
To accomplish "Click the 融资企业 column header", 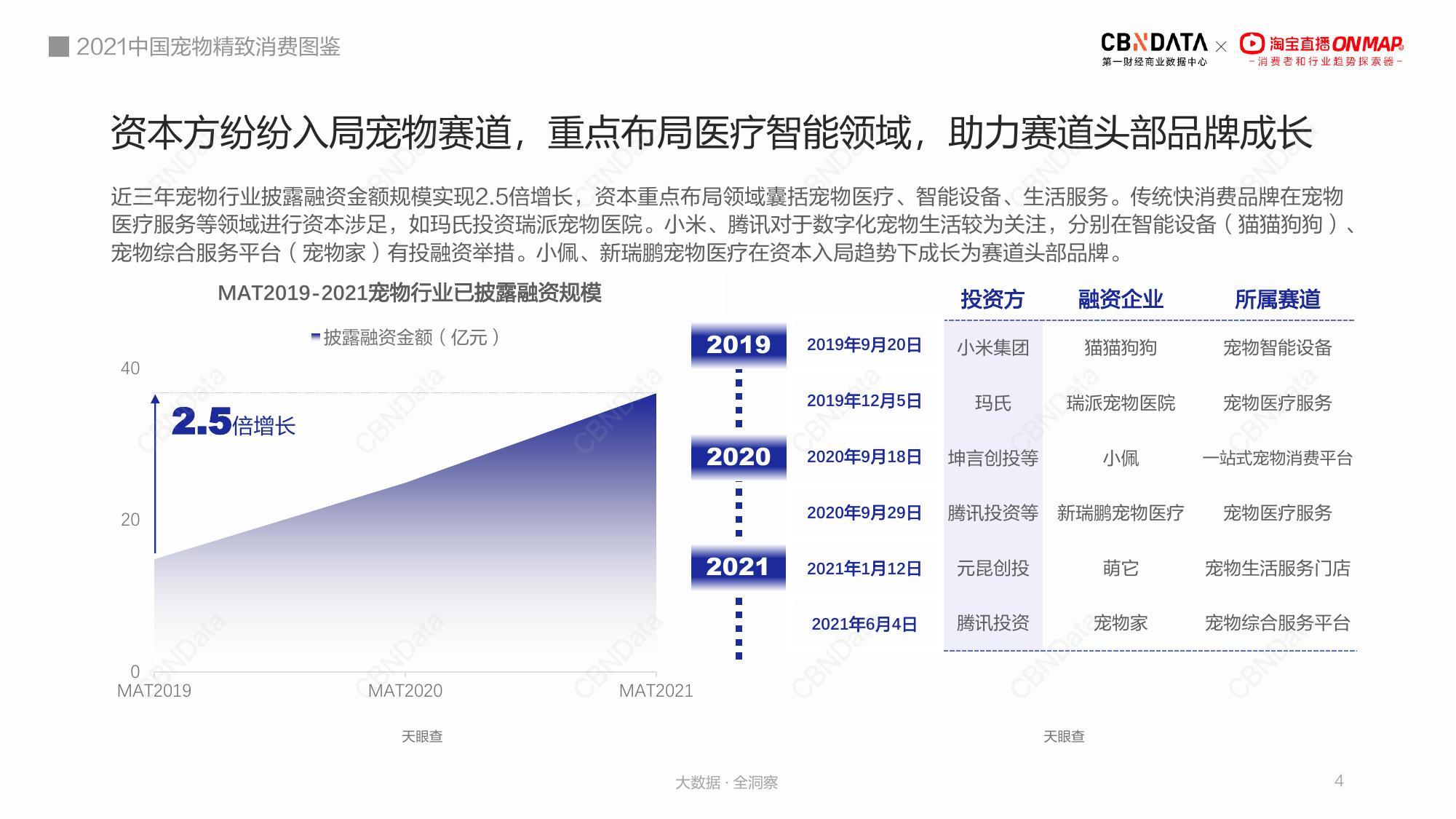I will 1121,299.
